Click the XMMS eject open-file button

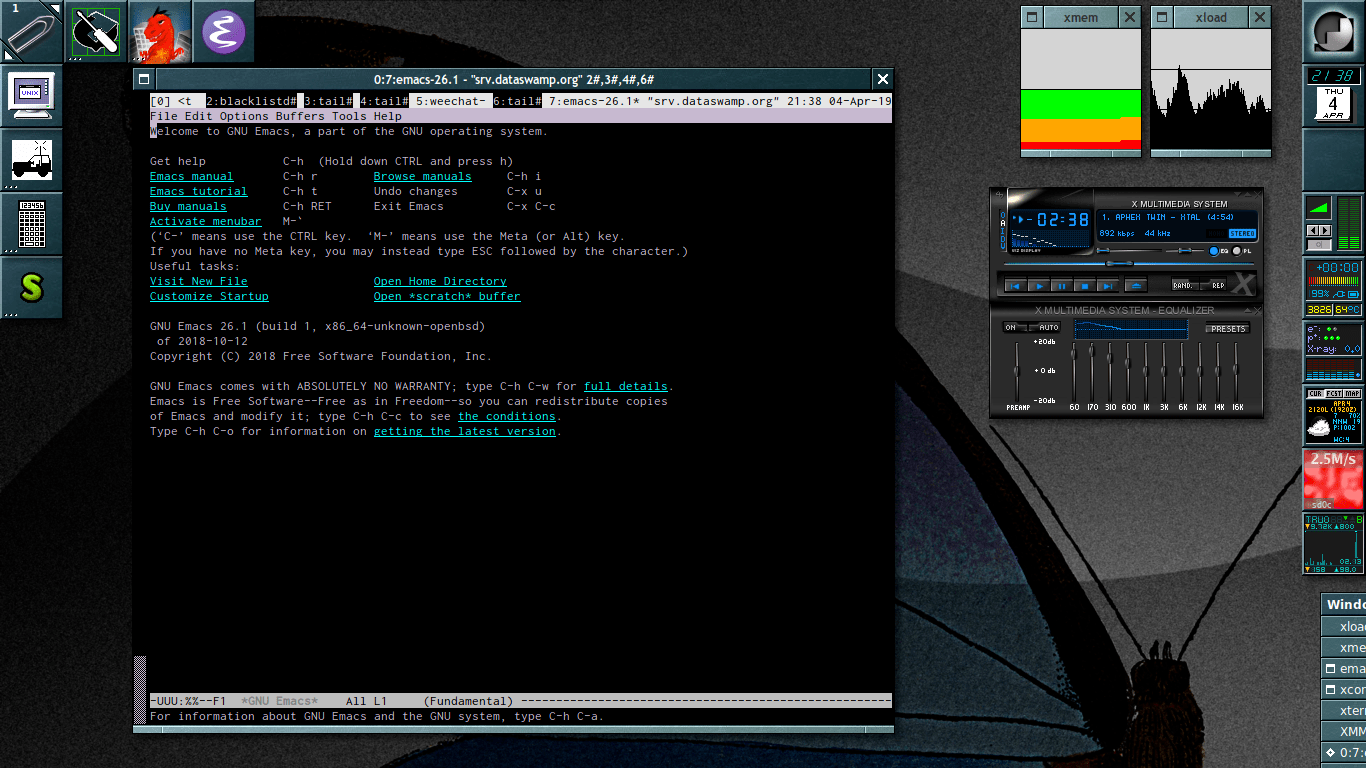point(1136,285)
